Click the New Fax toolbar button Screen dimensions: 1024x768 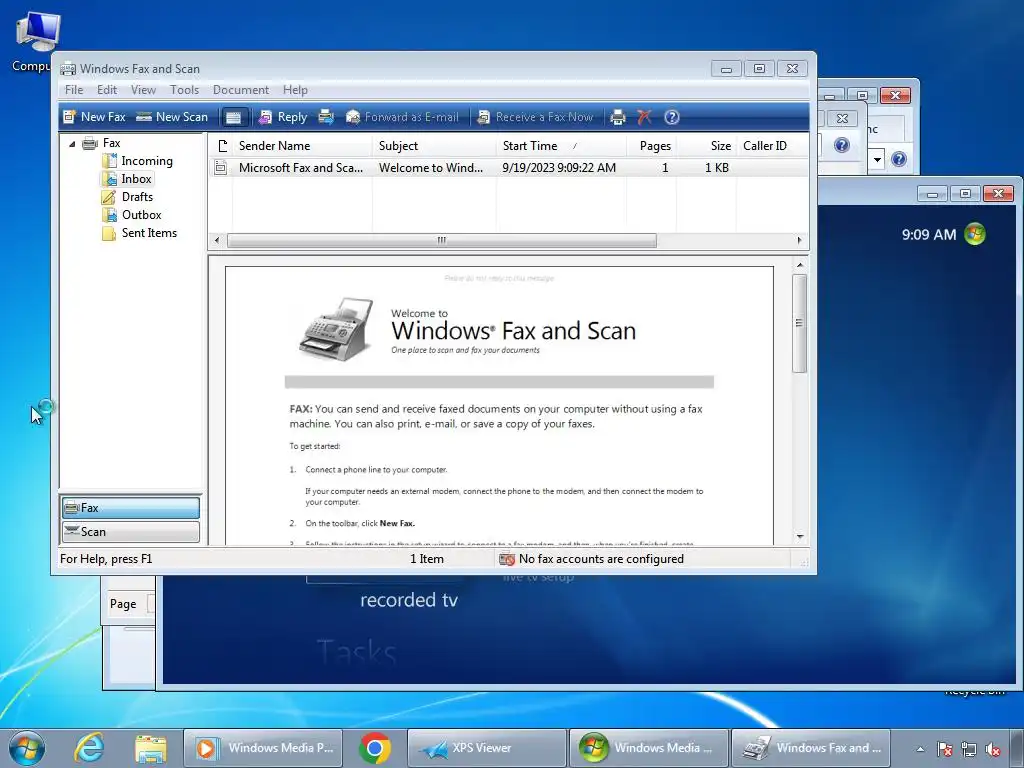coord(94,117)
